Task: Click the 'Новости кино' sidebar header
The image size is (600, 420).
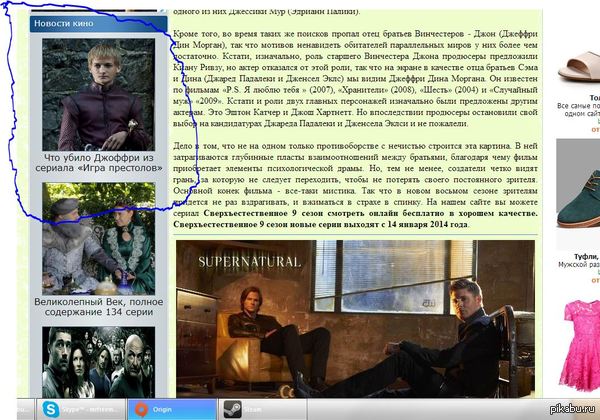Action: 99,24
